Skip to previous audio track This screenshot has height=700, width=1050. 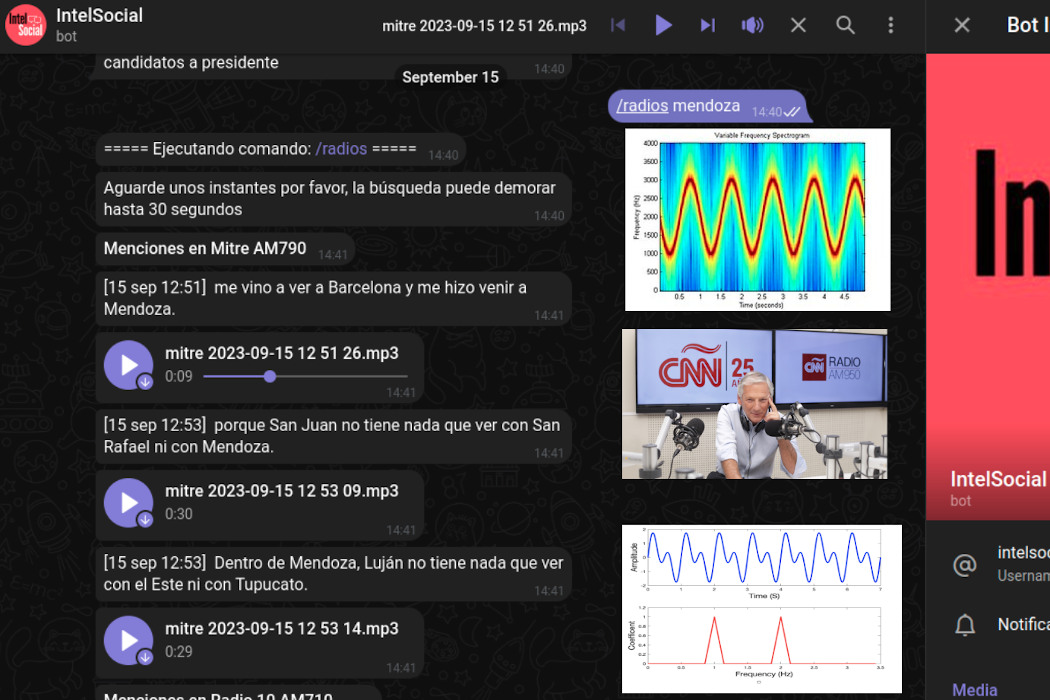click(x=618, y=25)
